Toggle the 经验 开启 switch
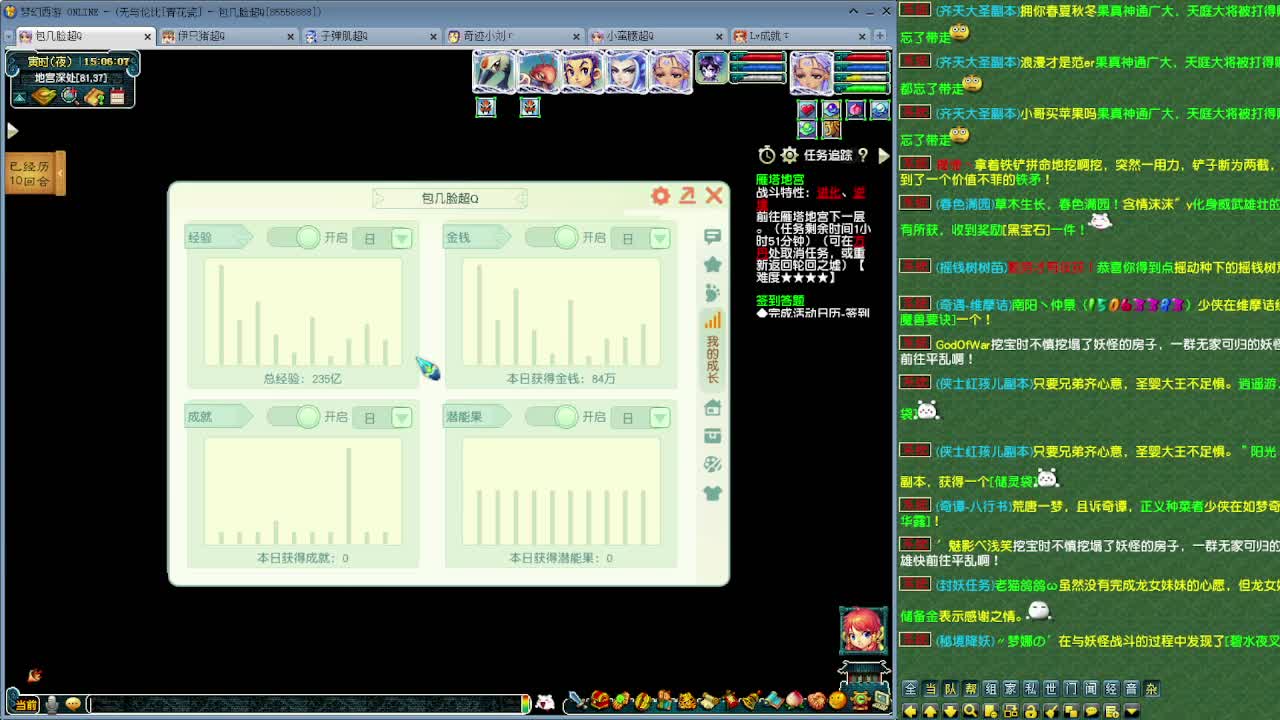The image size is (1280, 720). [294, 237]
